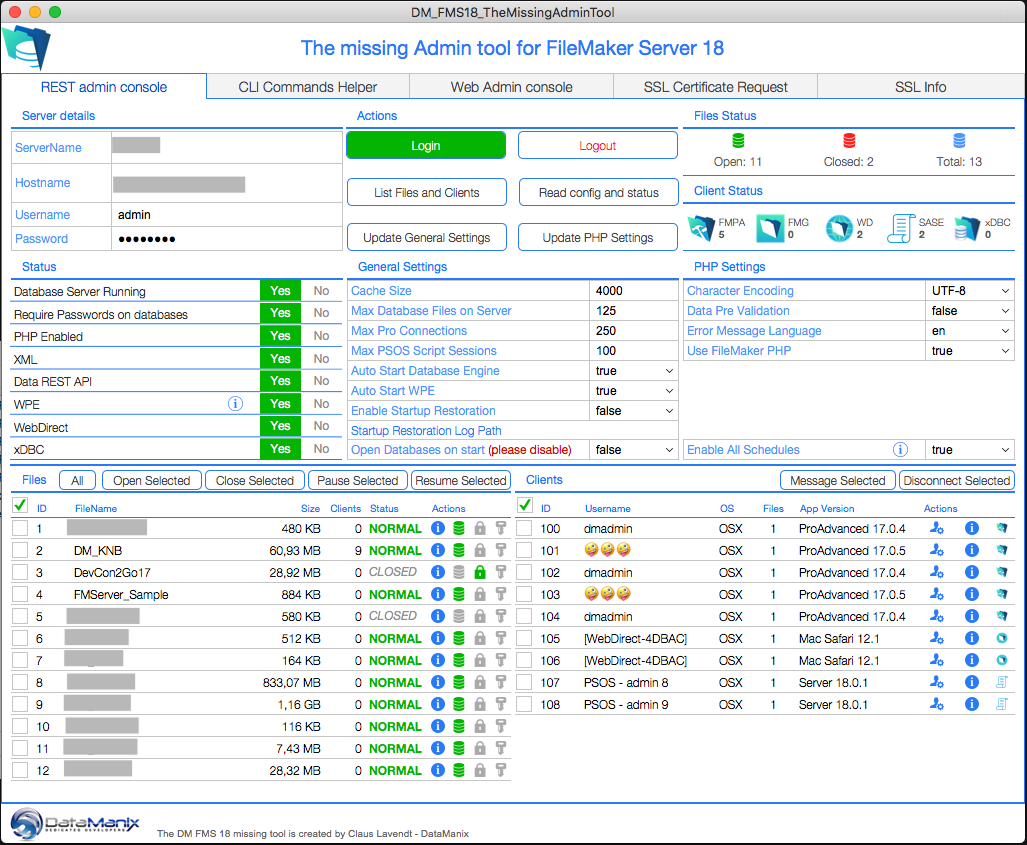
Task: Check the box for FMServer_Sample
Action: tap(20, 594)
